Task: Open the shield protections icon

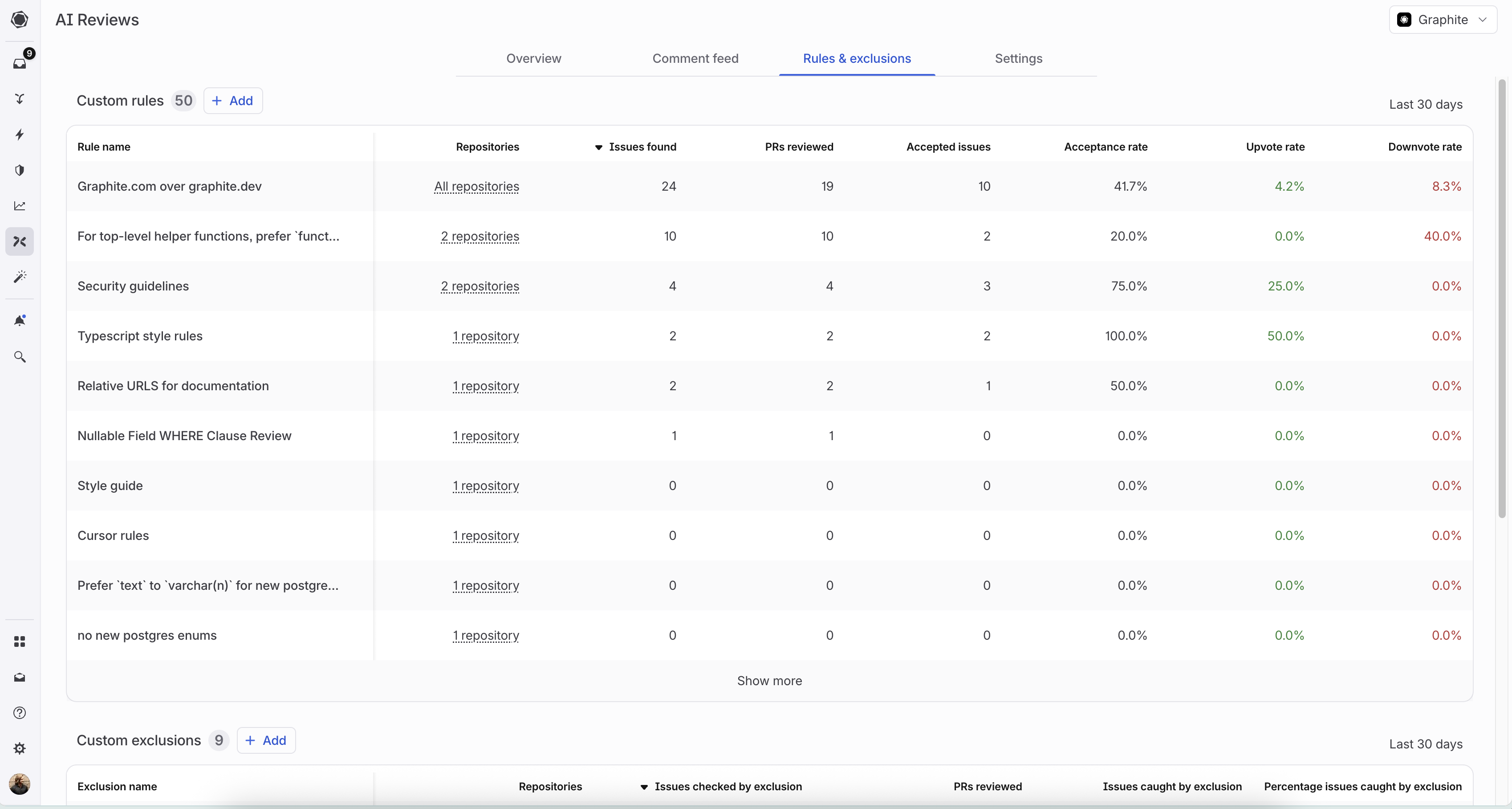Action: pyautogui.click(x=20, y=170)
